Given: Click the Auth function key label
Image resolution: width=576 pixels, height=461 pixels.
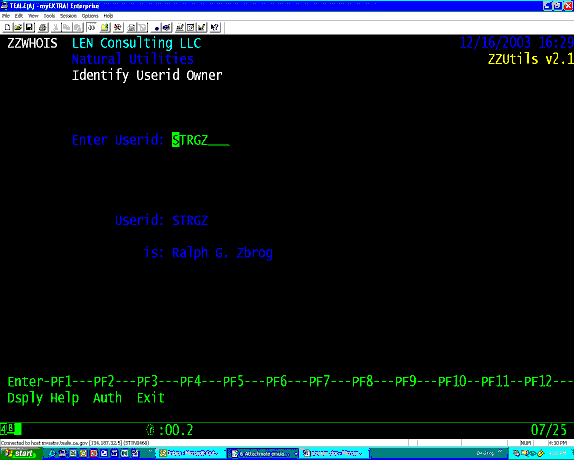Looking at the screenshot, I should pos(107,398).
